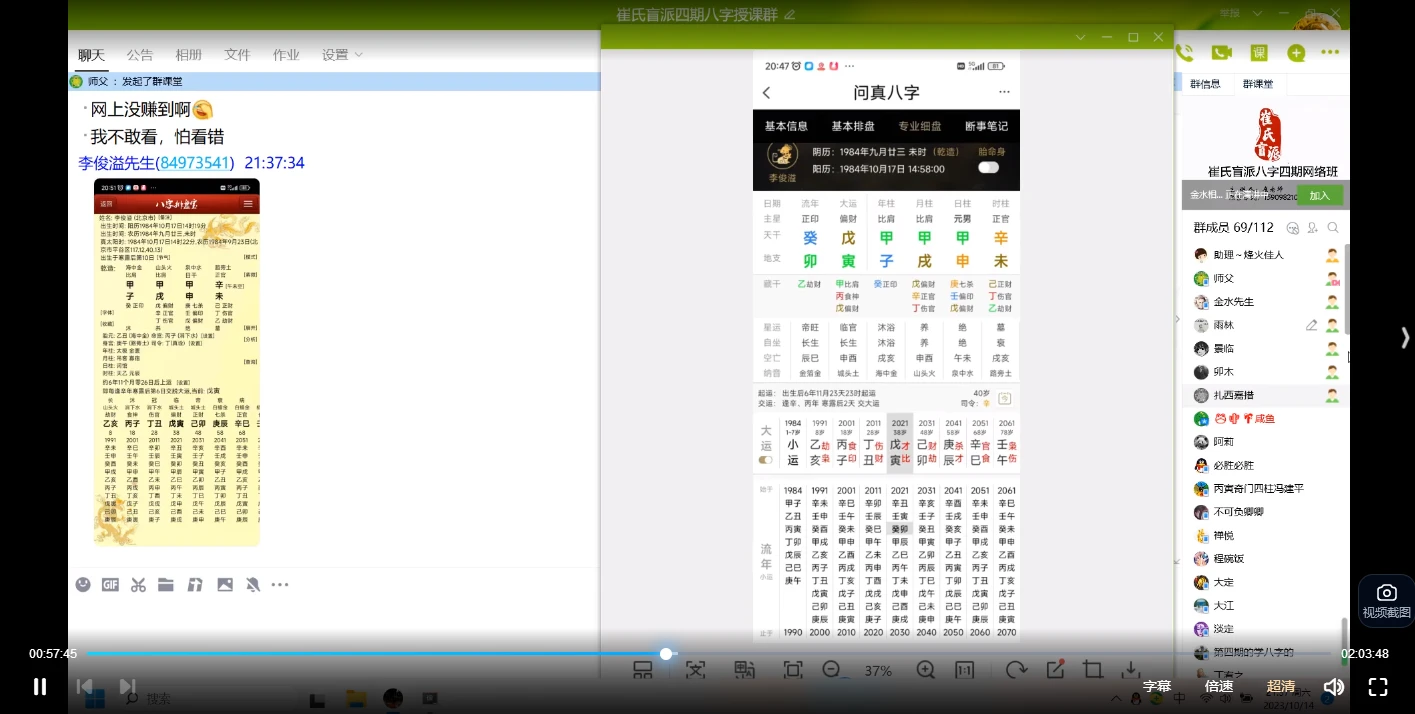Viewport: 1415px width, 714px height.
Task: Expand the chat window chevron on the right
Action: pyautogui.click(x=1080, y=36)
